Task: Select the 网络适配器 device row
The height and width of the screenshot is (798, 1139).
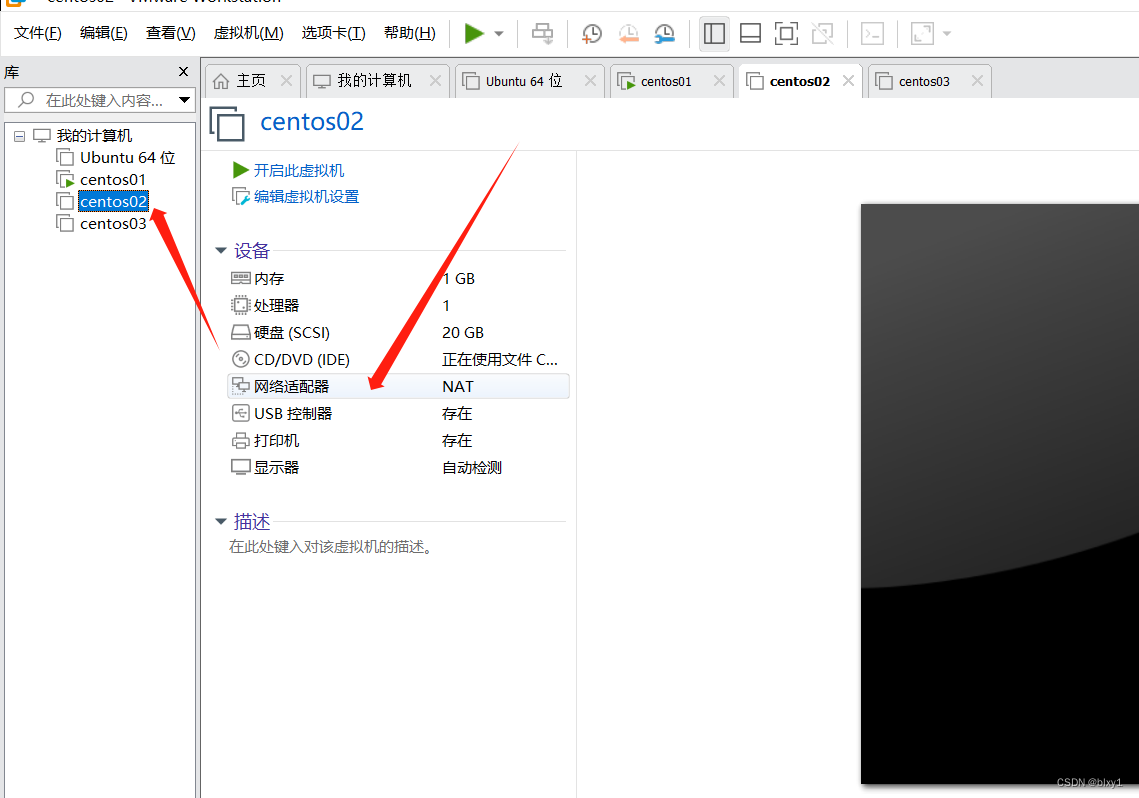Action: [398, 386]
